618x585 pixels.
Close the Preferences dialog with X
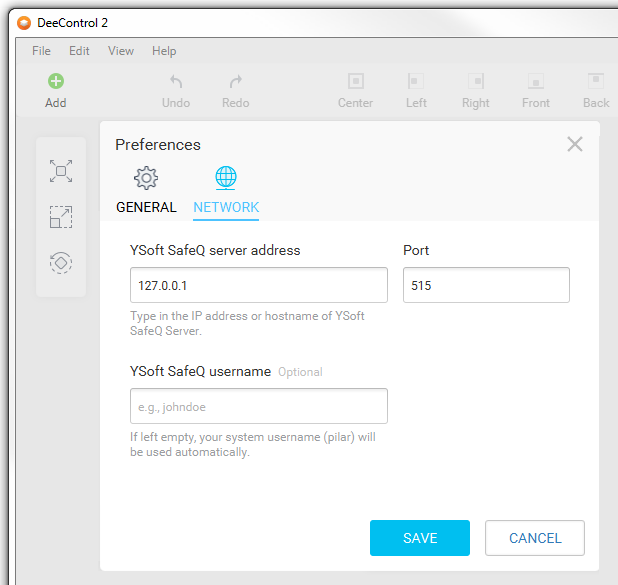tap(575, 144)
